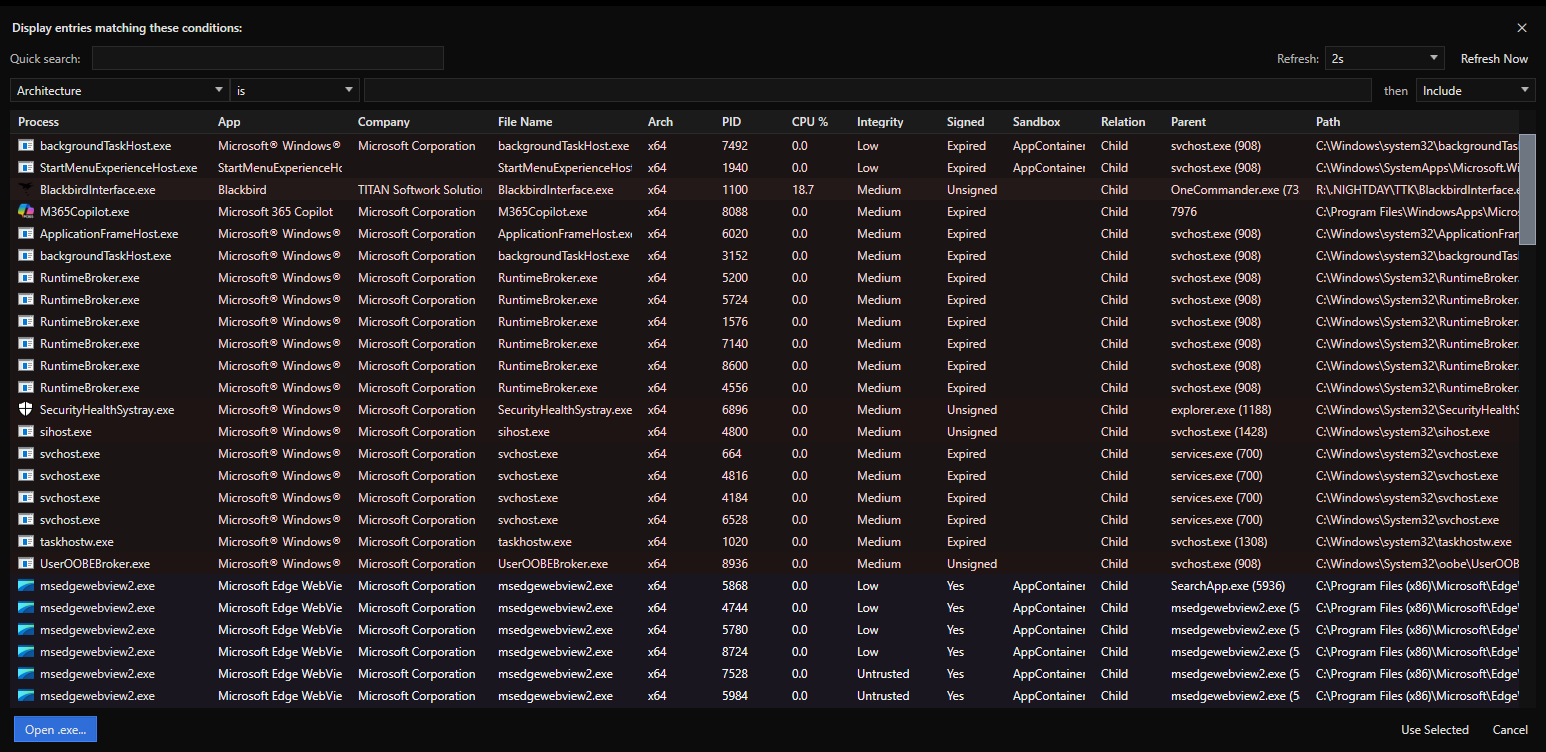Open the Include action dropdown
The width and height of the screenshot is (1546, 752).
[1476, 91]
